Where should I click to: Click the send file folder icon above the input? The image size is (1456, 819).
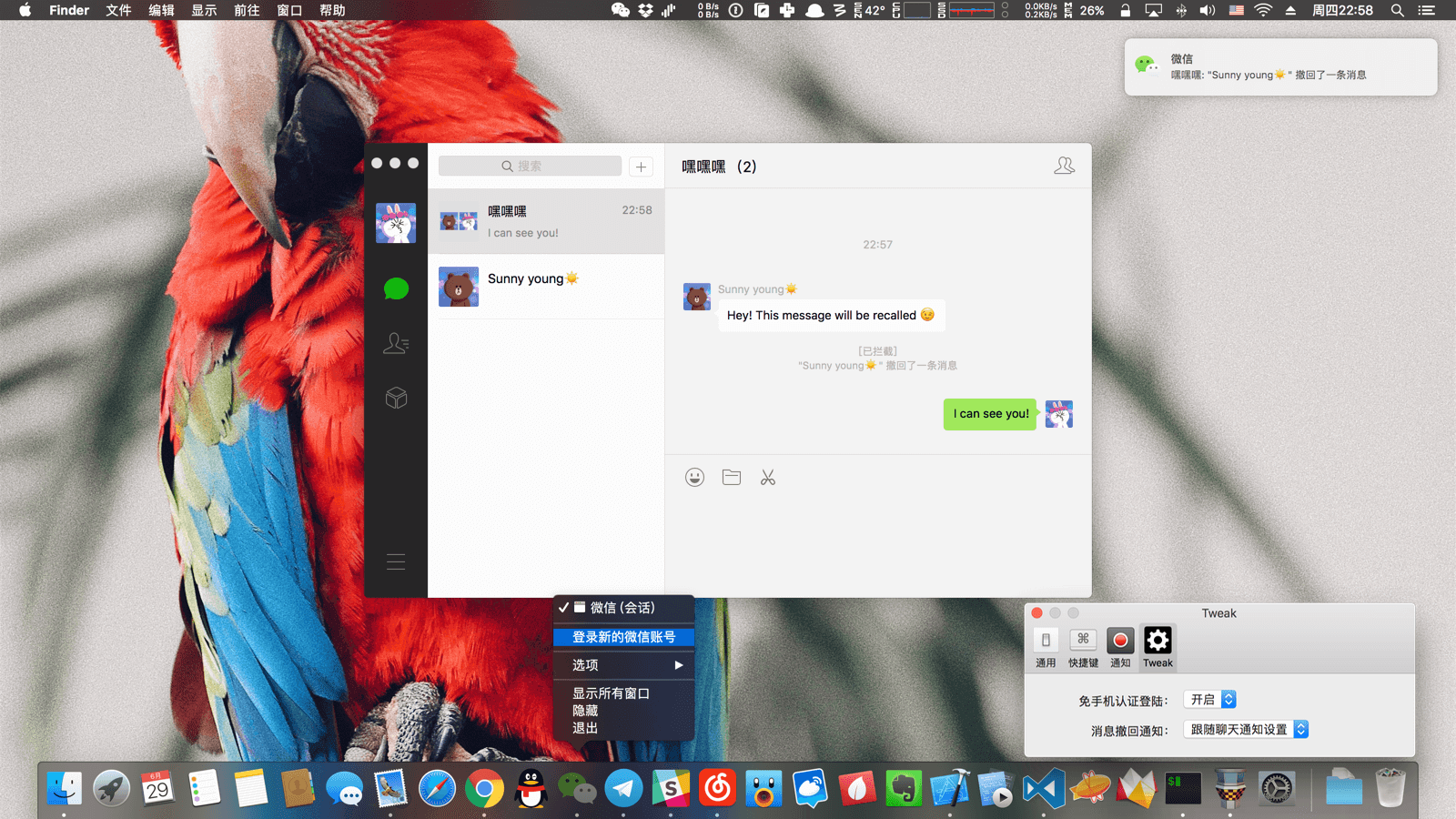(x=731, y=477)
